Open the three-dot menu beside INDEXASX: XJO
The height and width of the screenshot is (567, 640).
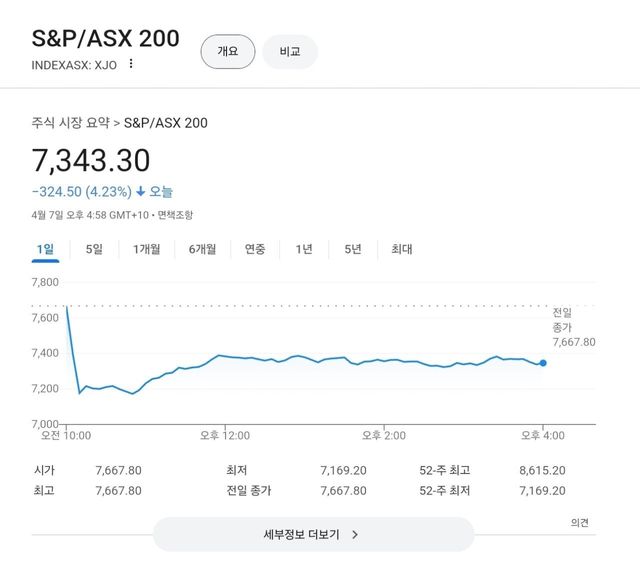(130, 65)
